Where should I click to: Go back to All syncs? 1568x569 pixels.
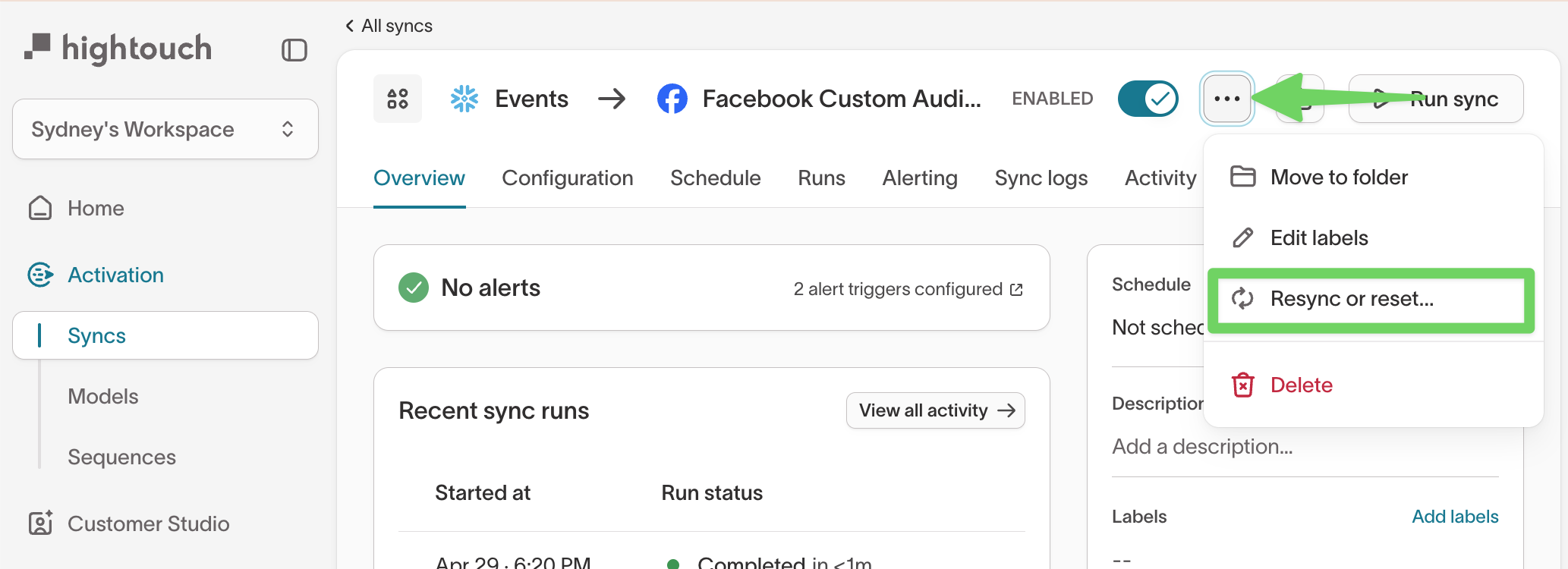tap(389, 26)
